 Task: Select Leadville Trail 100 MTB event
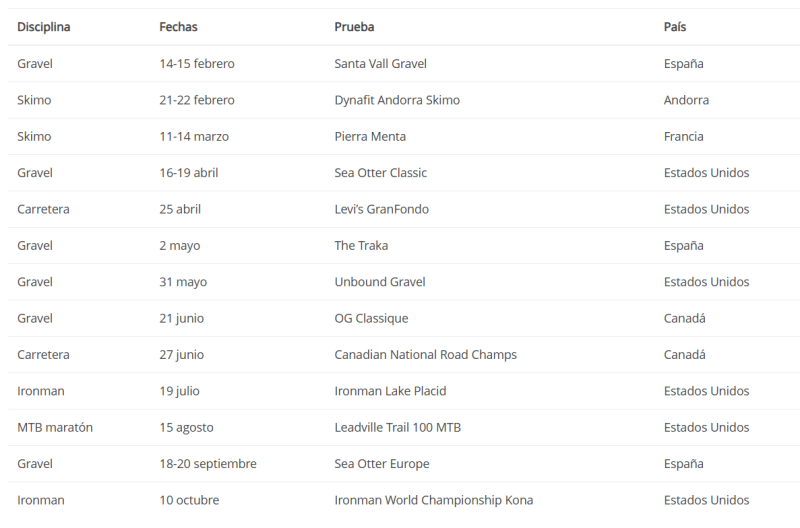point(397,427)
